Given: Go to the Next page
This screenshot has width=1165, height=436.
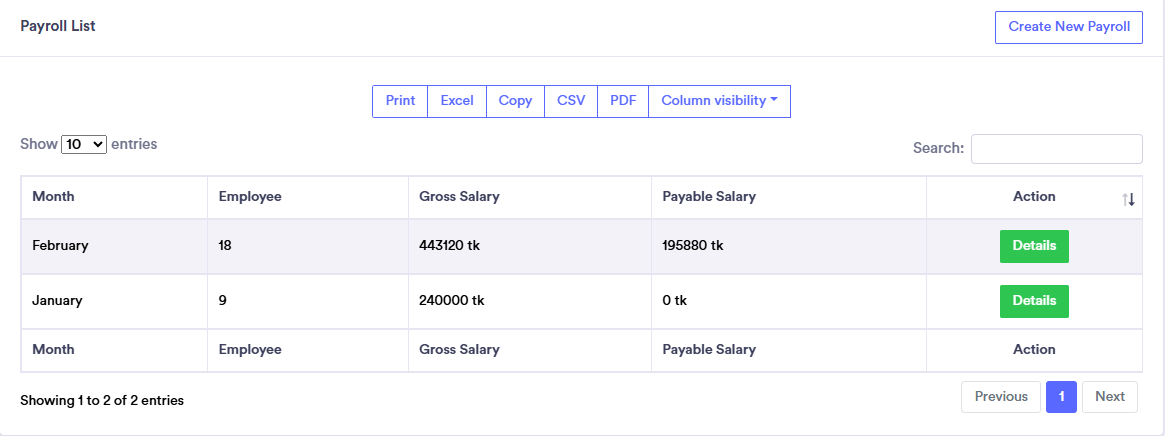Looking at the screenshot, I should (x=1109, y=397).
